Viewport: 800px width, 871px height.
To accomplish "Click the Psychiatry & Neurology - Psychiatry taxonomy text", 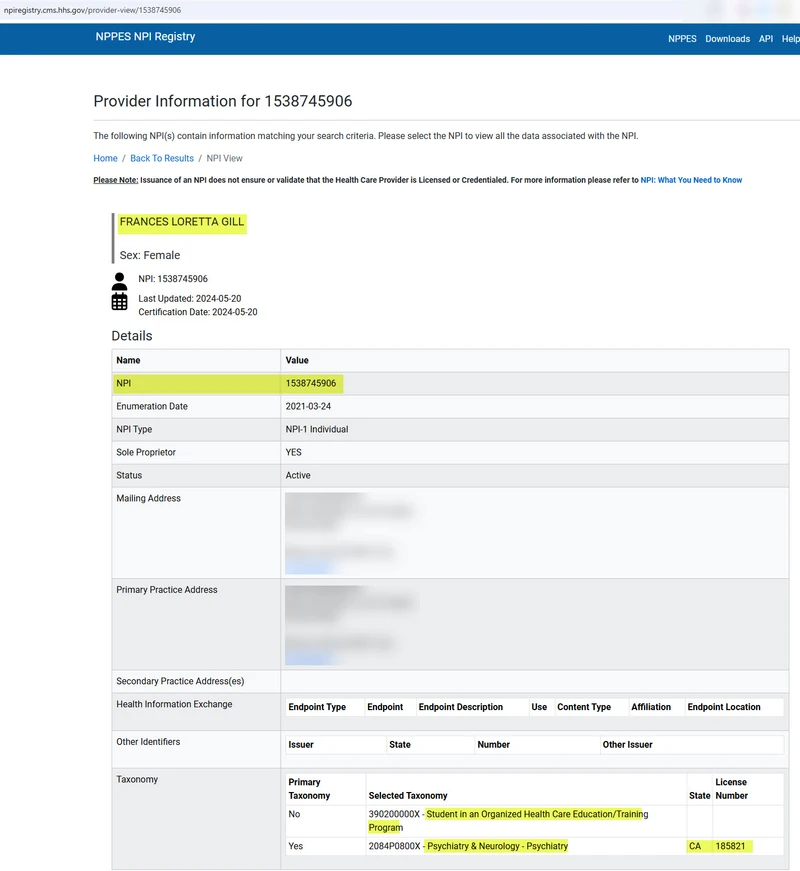I will click(x=497, y=846).
